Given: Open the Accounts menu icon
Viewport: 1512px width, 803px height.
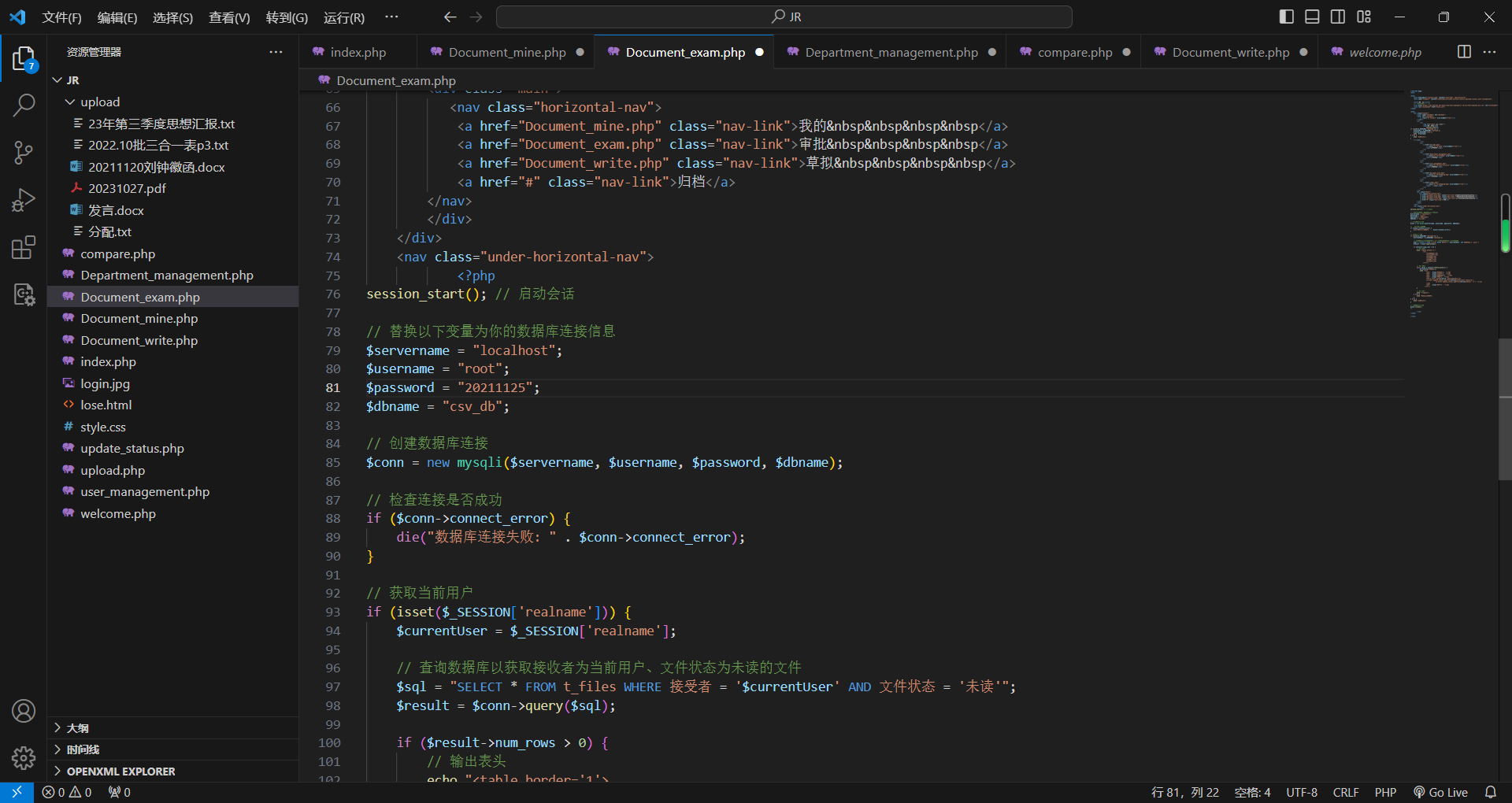Looking at the screenshot, I should tap(24, 711).
